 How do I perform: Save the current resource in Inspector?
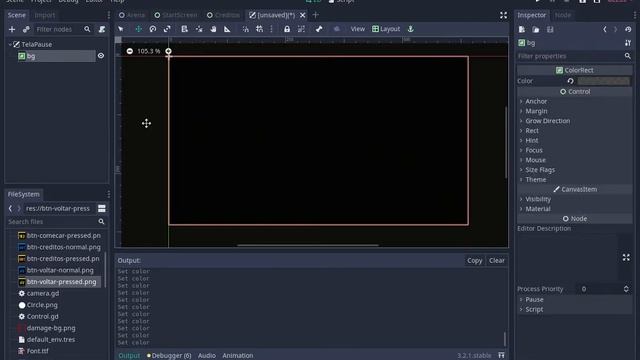pos(550,29)
